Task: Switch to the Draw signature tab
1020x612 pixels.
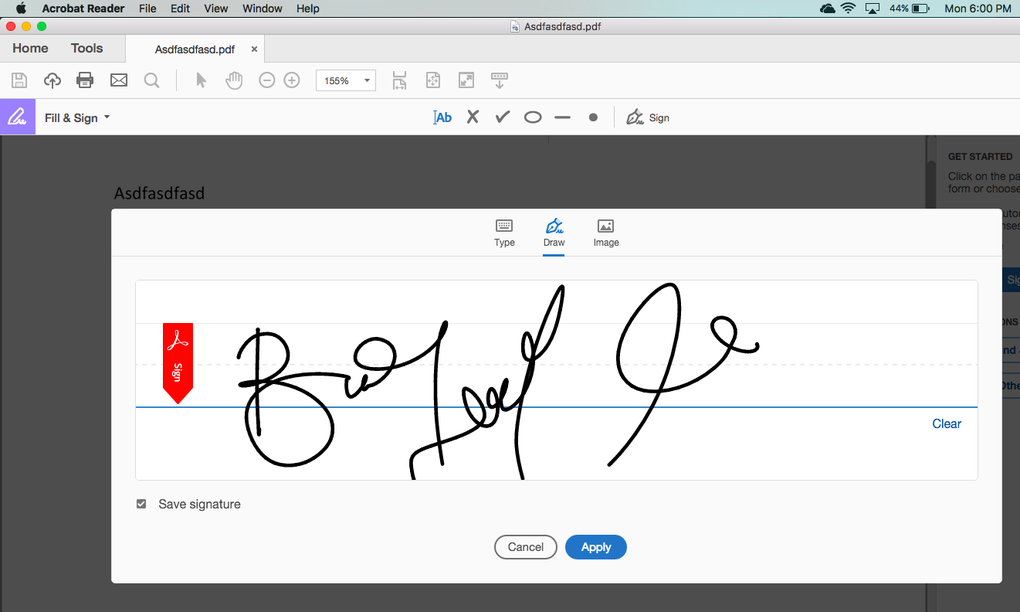Action: click(554, 233)
